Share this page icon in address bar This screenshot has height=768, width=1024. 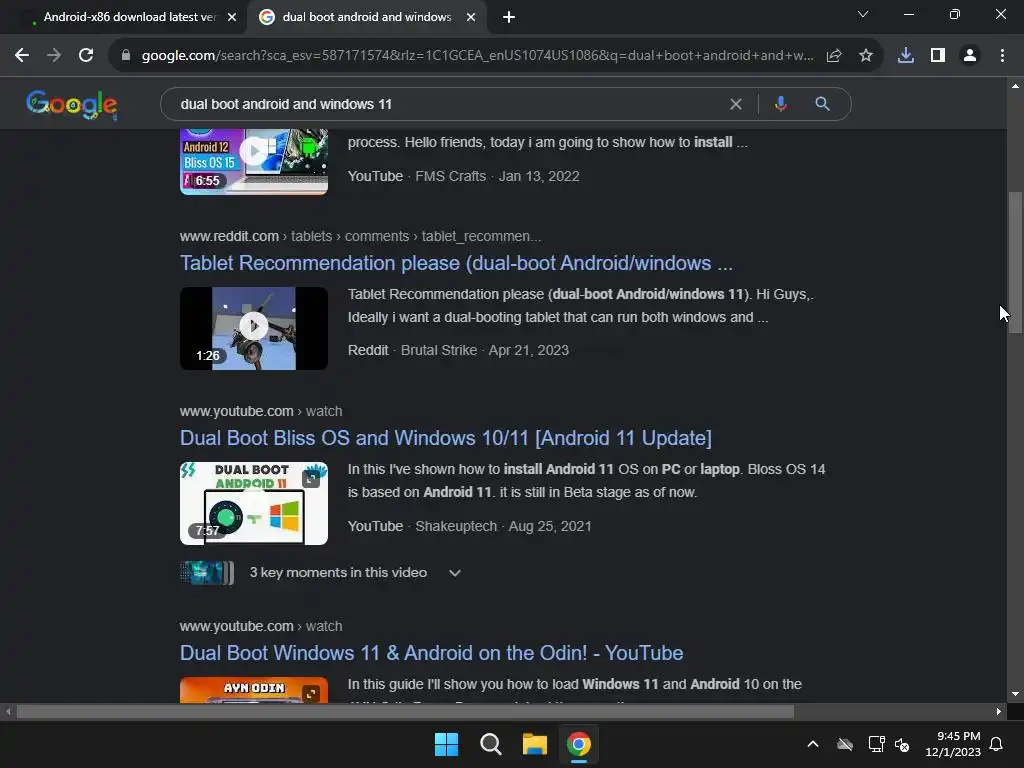[x=834, y=56]
